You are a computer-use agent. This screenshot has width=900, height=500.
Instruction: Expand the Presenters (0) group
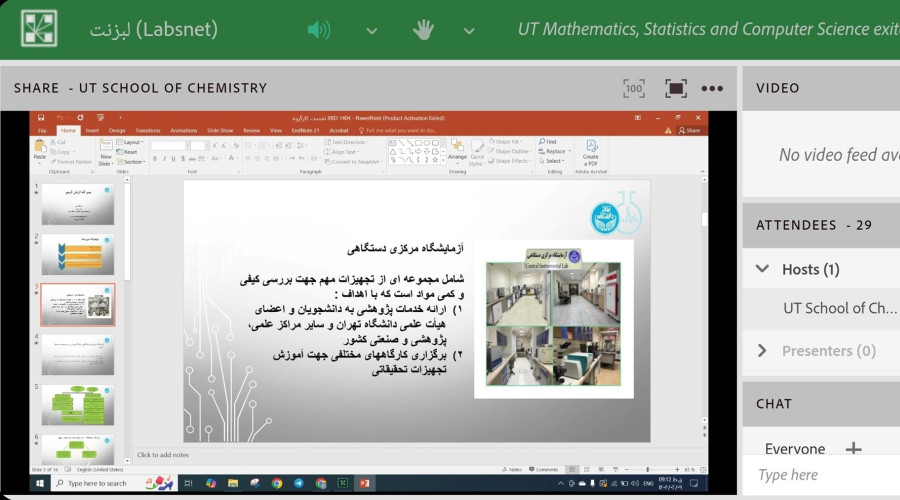[x=763, y=350]
